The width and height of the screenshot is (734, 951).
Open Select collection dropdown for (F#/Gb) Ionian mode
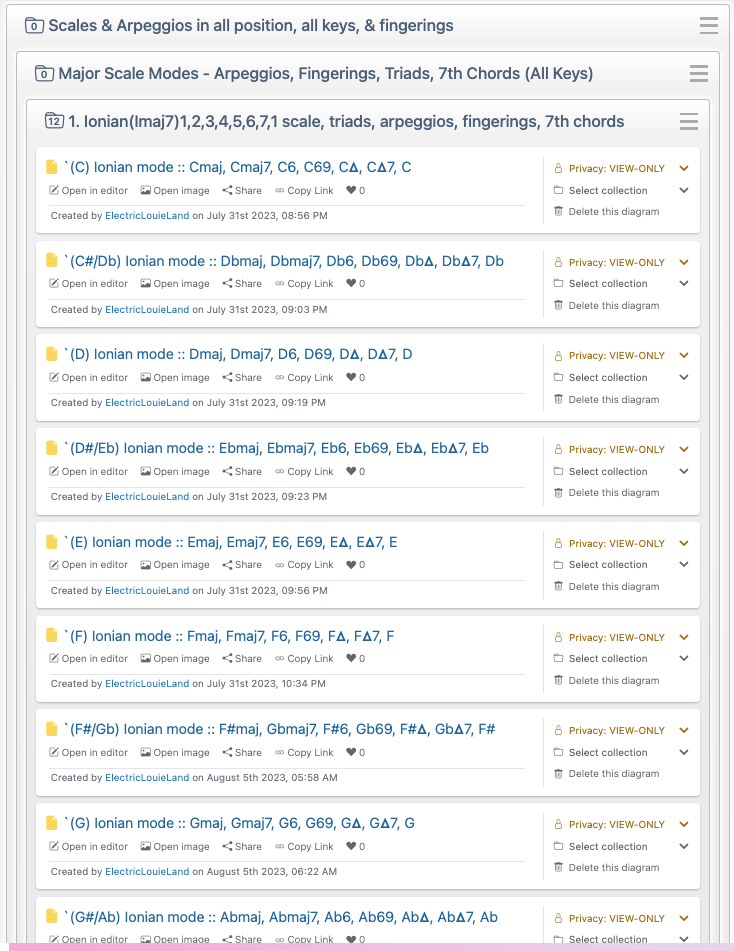[x=684, y=753]
